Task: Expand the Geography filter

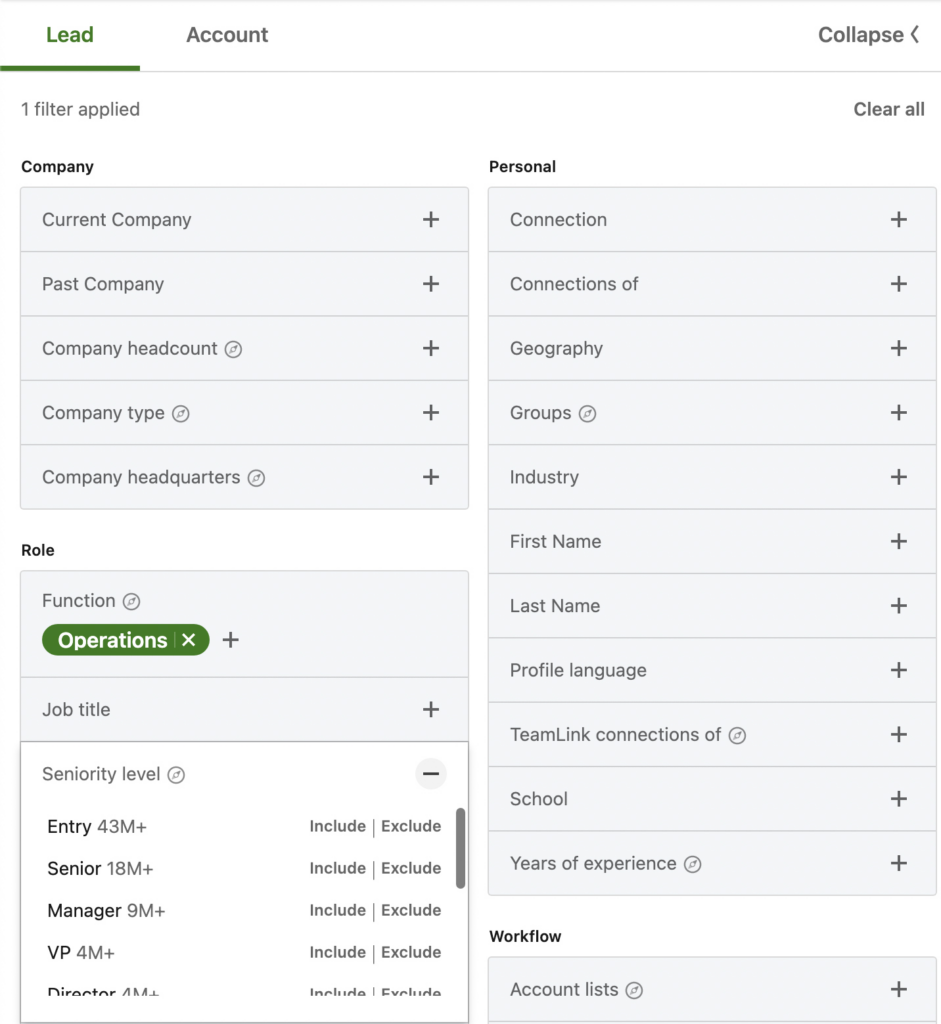Action: 898,348
